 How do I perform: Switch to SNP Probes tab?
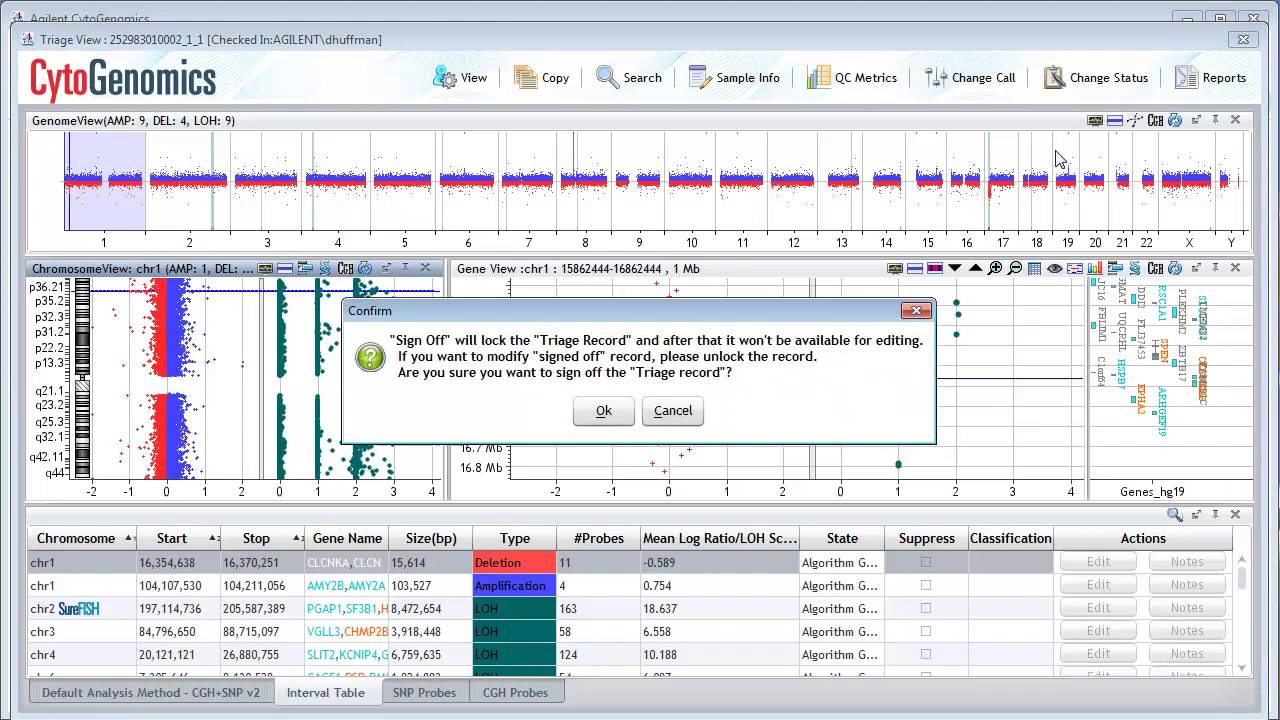click(x=424, y=692)
